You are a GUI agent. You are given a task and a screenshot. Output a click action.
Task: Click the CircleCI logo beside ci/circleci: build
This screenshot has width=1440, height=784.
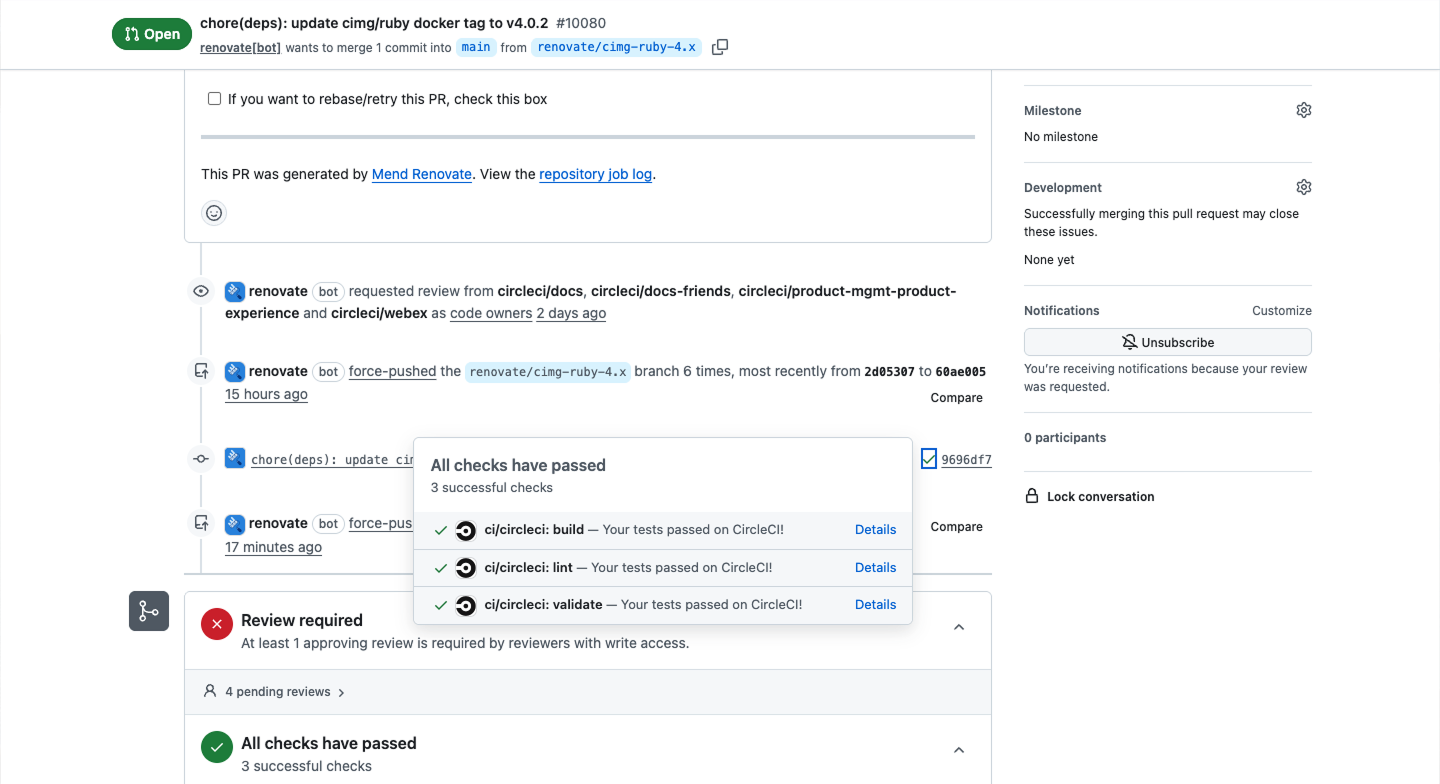point(465,529)
